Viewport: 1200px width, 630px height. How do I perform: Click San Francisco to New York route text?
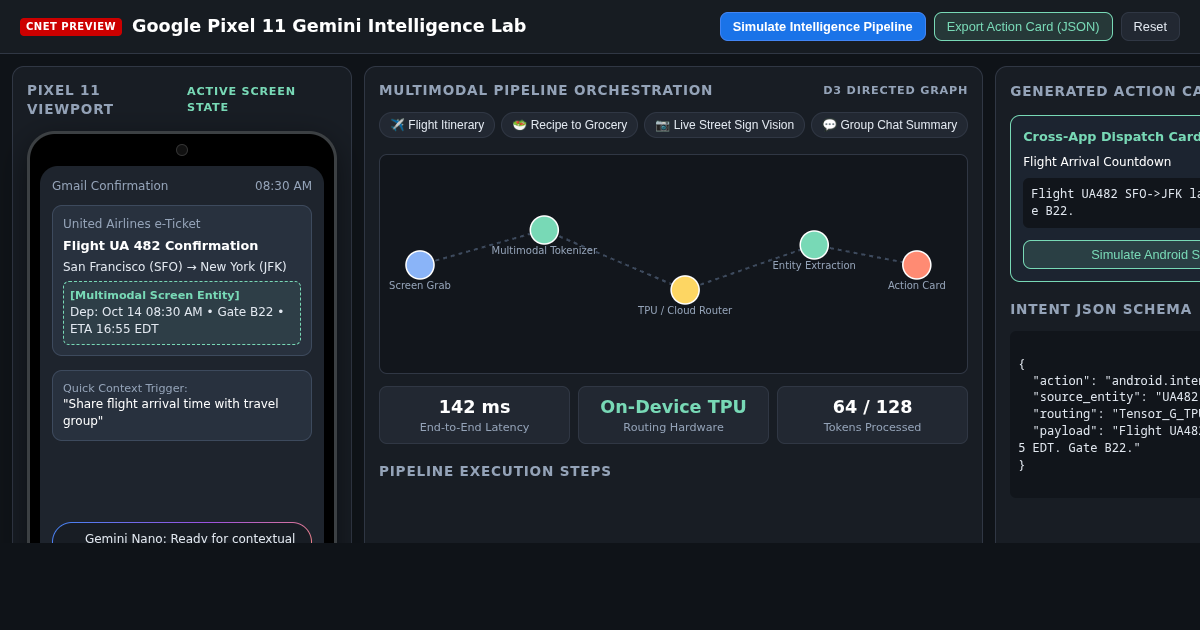[x=175, y=267]
